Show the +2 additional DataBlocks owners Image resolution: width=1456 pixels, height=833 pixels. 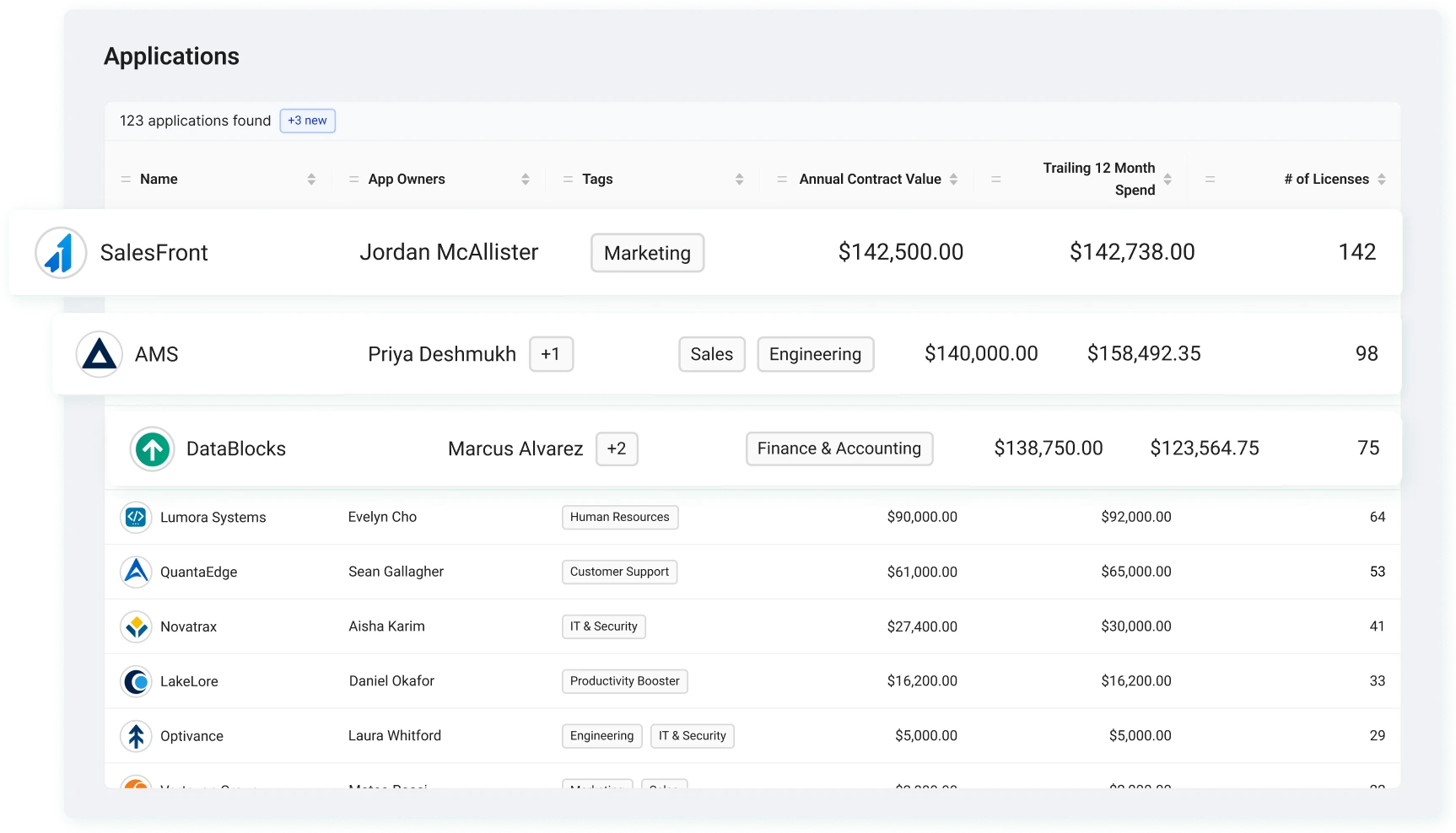point(617,449)
